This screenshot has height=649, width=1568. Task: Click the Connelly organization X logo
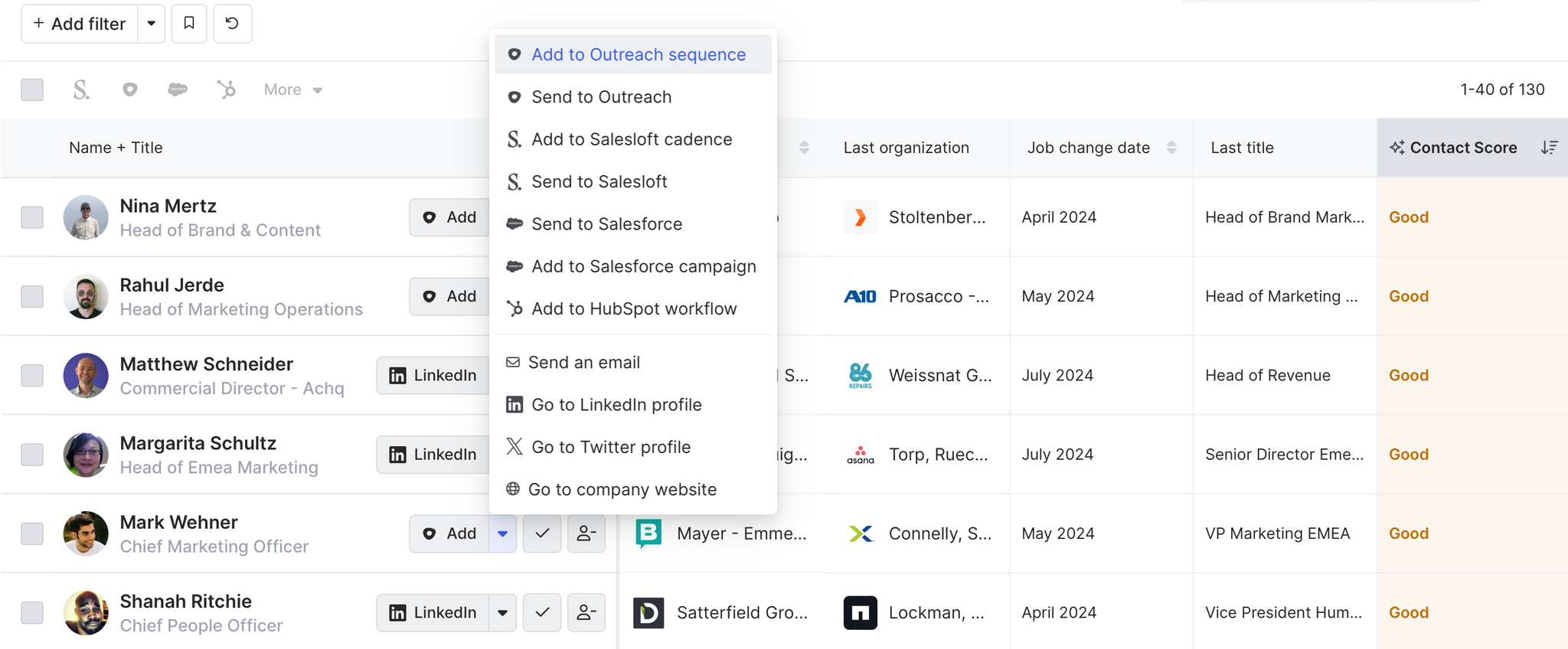tap(861, 533)
